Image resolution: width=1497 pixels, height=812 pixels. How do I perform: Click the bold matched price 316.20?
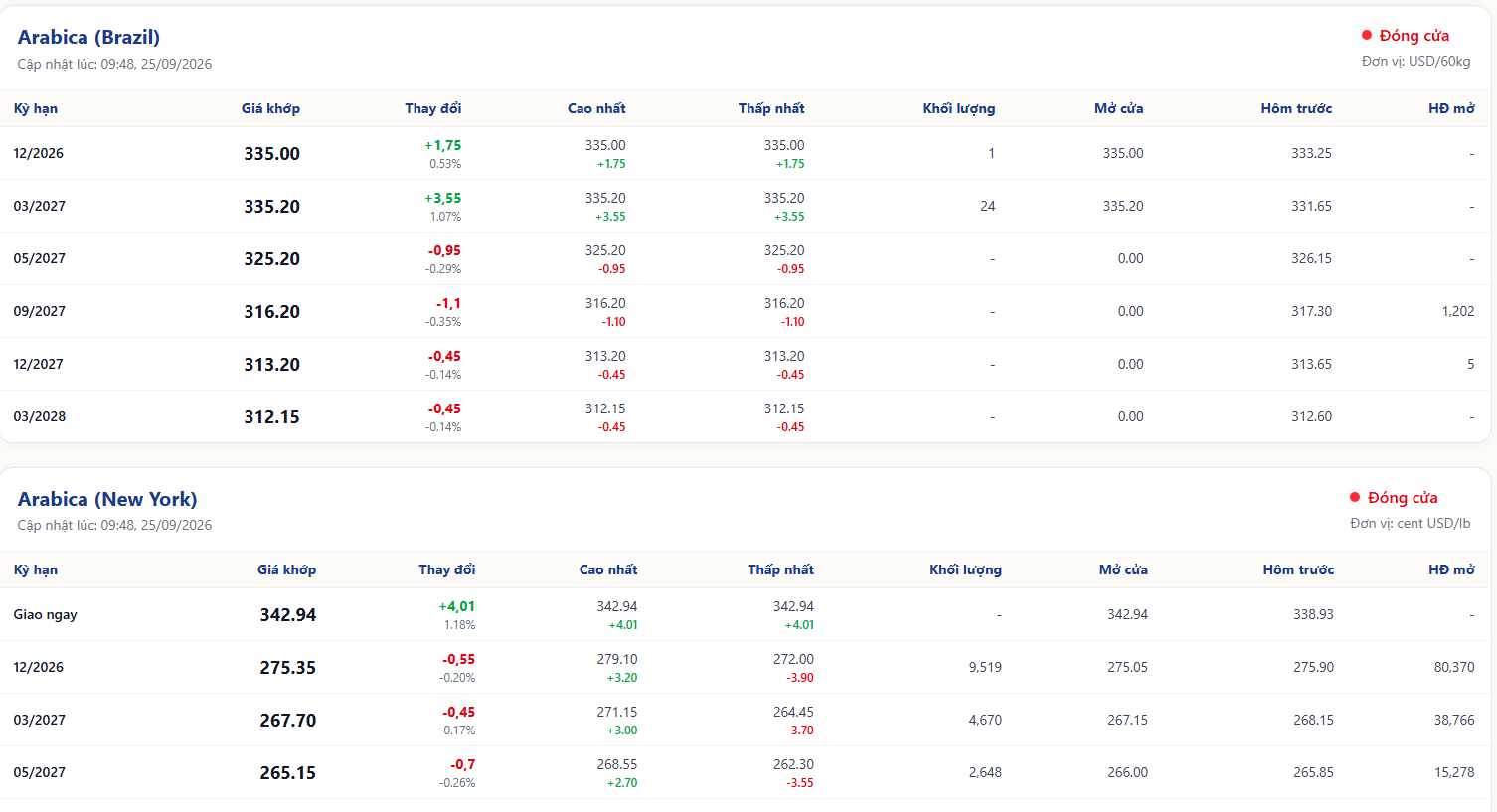click(x=271, y=312)
